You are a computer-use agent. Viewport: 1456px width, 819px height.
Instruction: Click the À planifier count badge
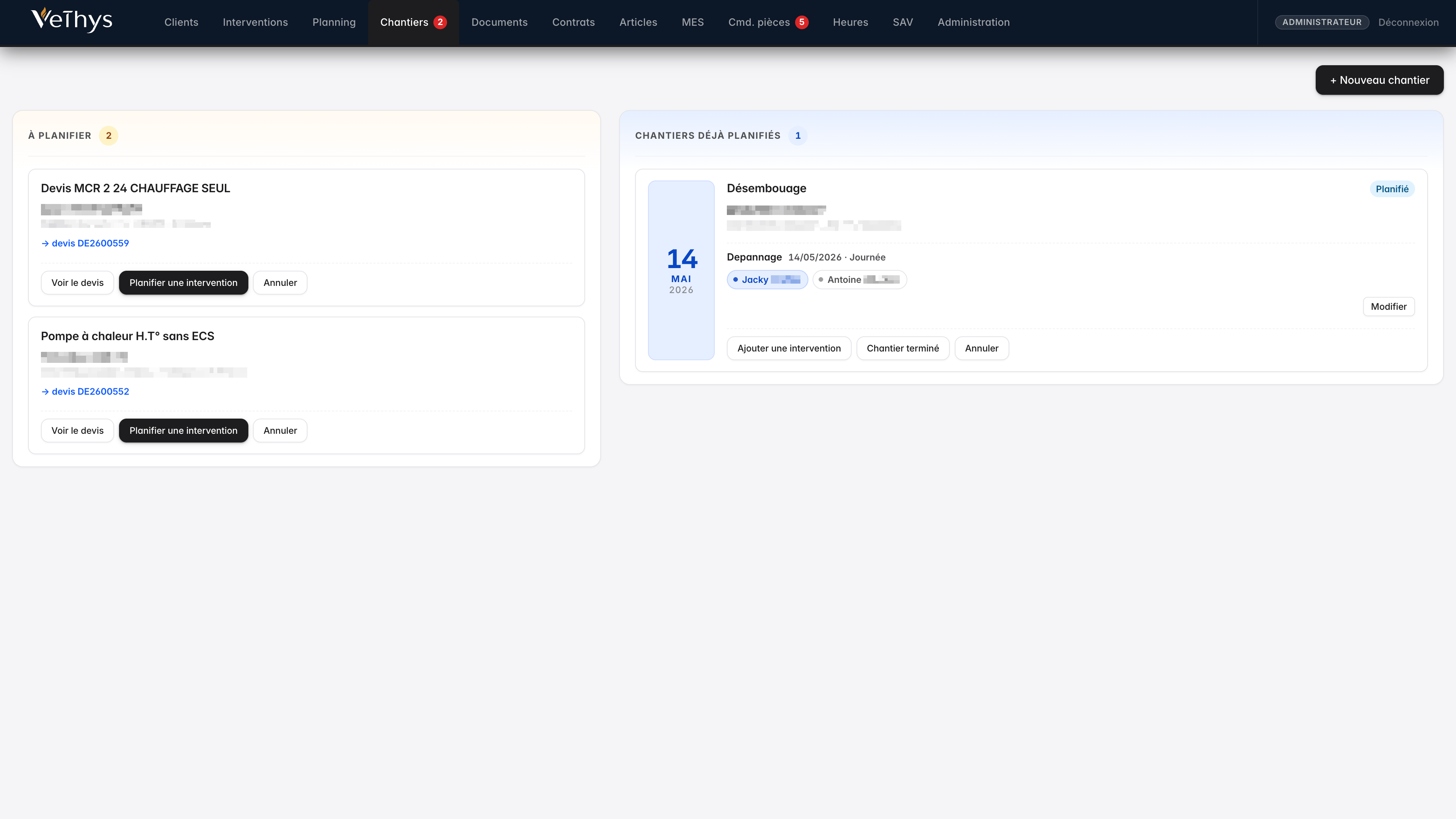[x=108, y=136]
